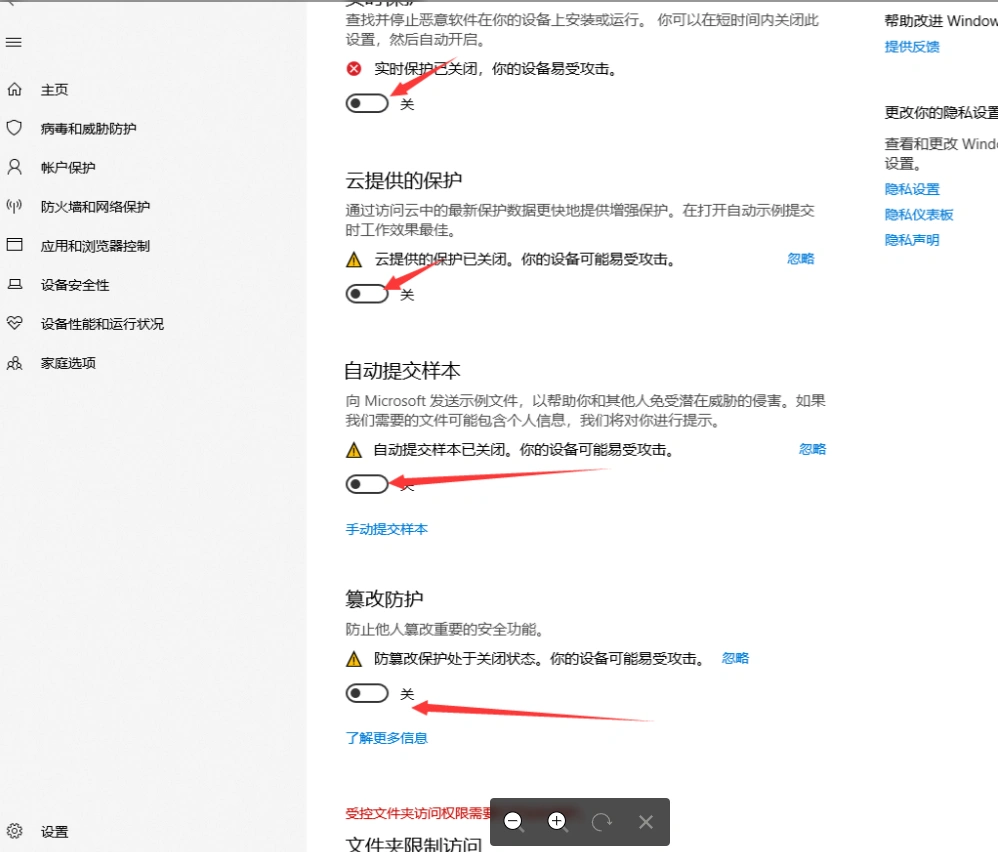Open the 隐私设置 link
Screen dimensions: 998x852
tap(912, 189)
